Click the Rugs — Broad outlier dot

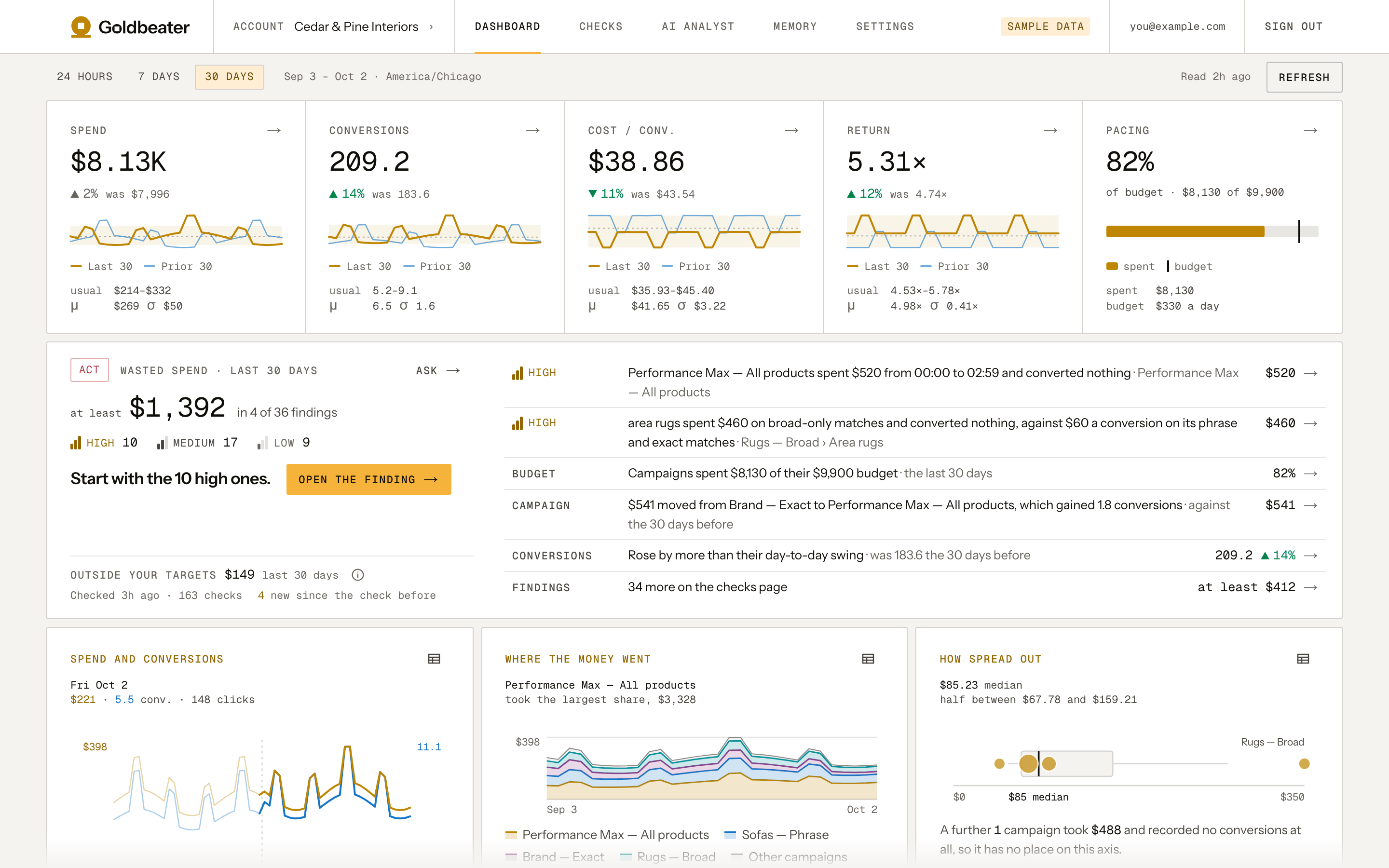(1304, 763)
